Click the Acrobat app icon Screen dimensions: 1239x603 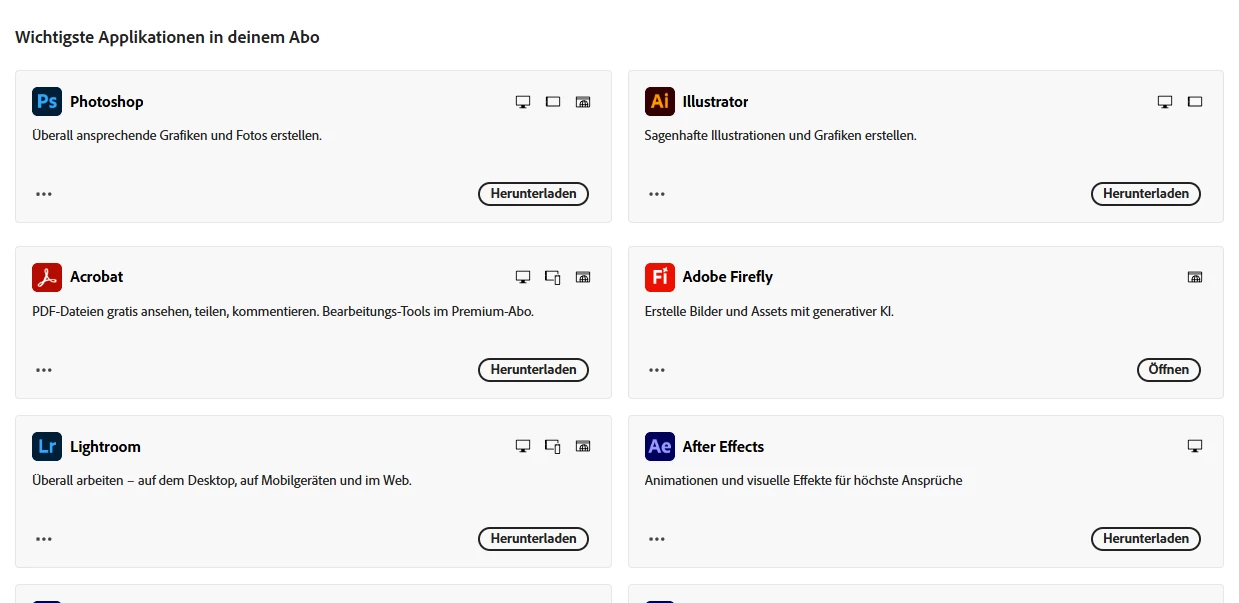tap(47, 277)
